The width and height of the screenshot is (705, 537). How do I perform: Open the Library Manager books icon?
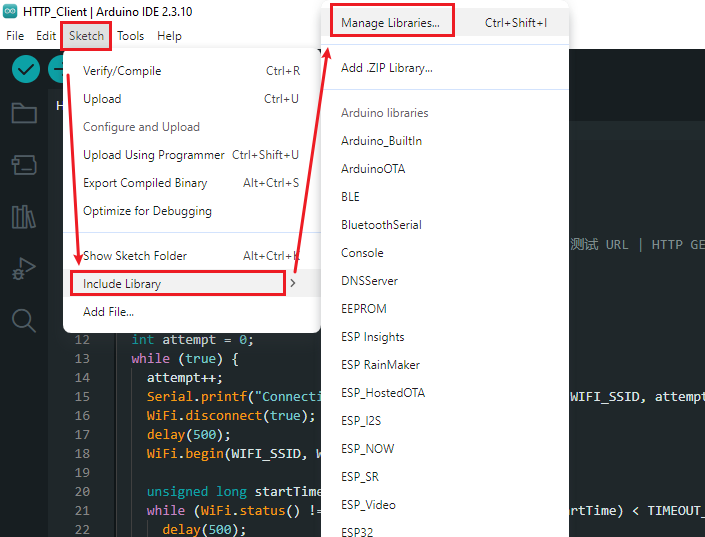23,217
